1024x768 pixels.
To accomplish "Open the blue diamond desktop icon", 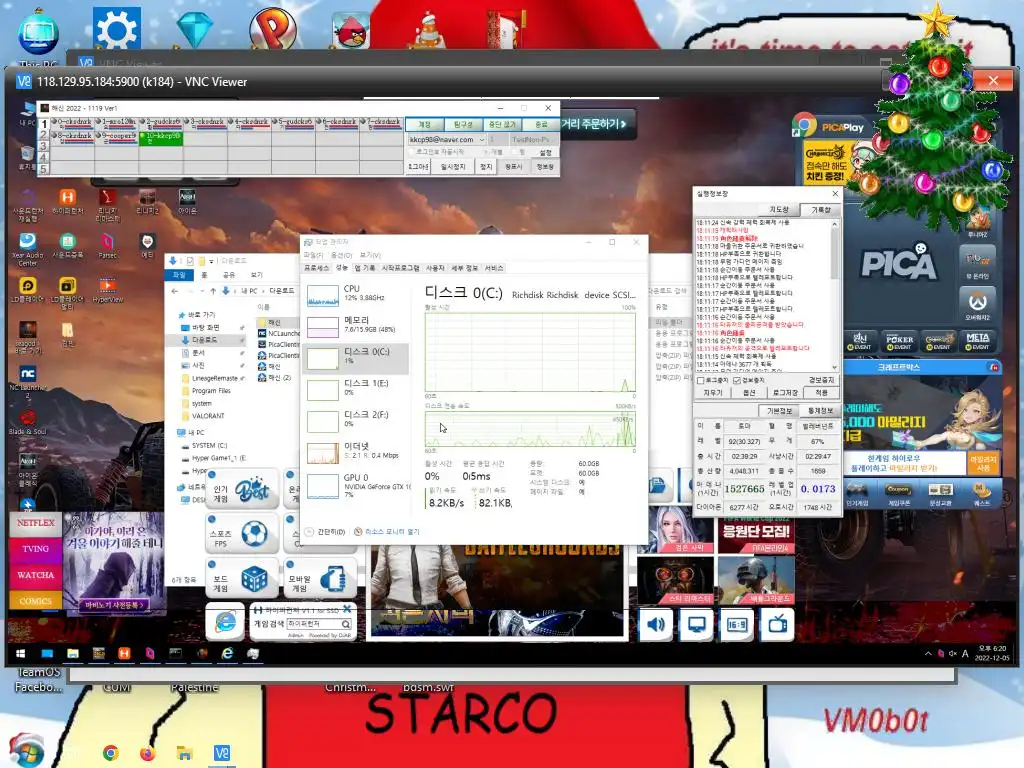I will click(195, 29).
